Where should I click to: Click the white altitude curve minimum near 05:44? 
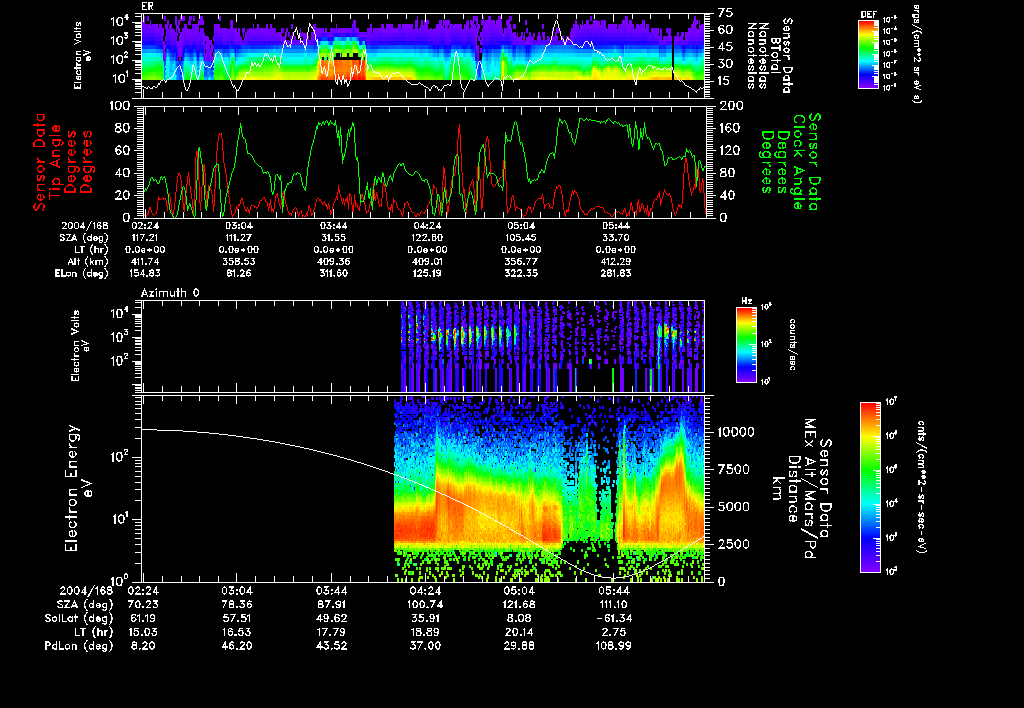coord(611,577)
